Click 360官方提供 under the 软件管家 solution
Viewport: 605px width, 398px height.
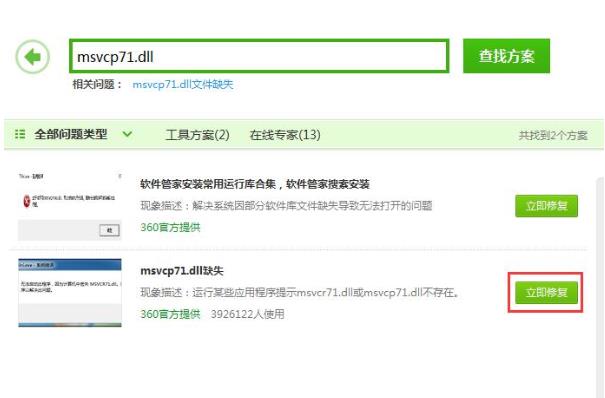(x=170, y=228)
